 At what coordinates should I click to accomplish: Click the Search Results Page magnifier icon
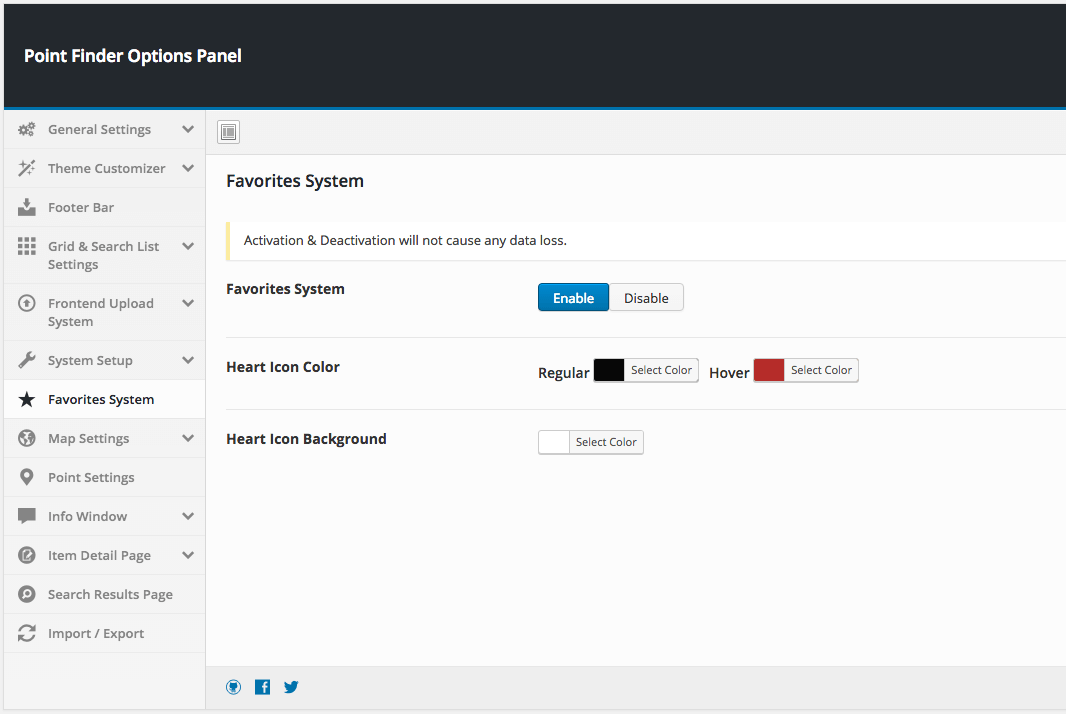[x=27, y=594]
